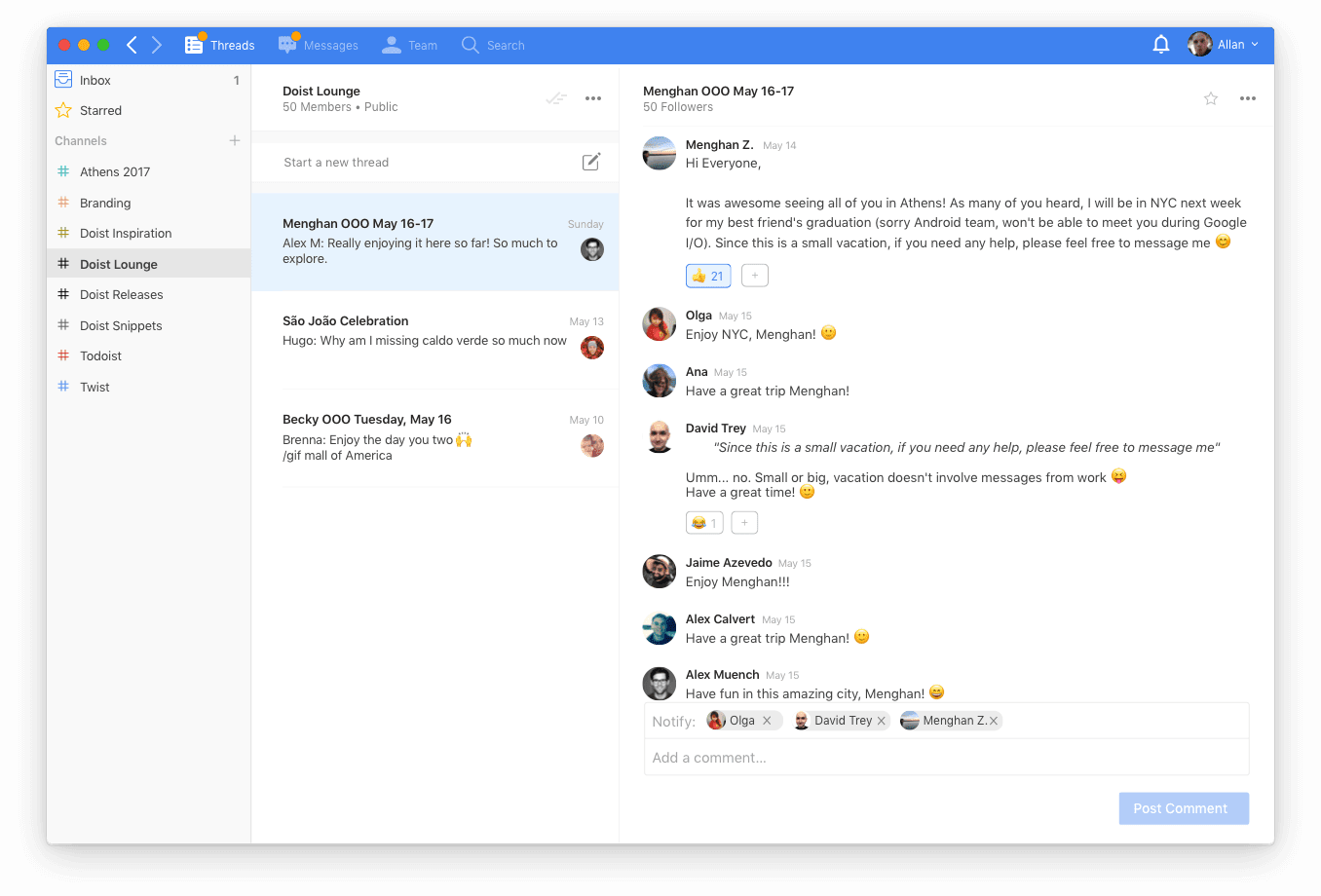The height and width of the screenshot is (896, 1321).
Task: Select the Athens 2017 channel
Action: point(148,171)
